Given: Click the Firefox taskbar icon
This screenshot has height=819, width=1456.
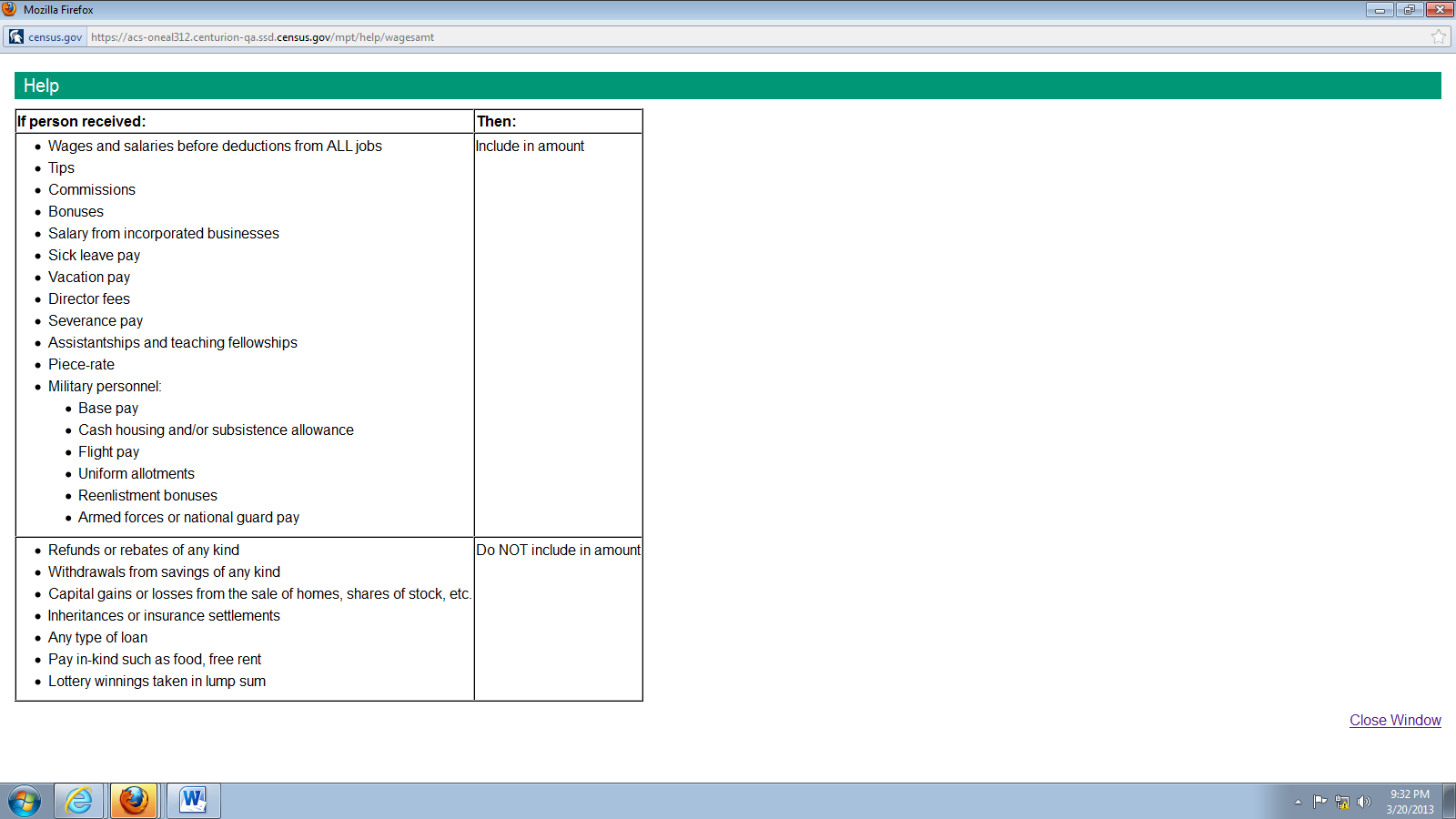Looking at the screenshot, I should pyautogui.click(x=134, y=801).
